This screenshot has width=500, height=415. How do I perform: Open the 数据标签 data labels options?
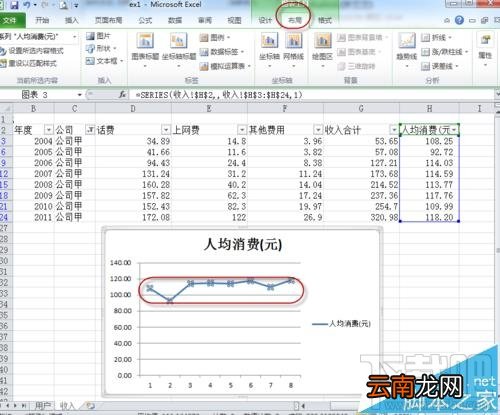pos(222,52)
